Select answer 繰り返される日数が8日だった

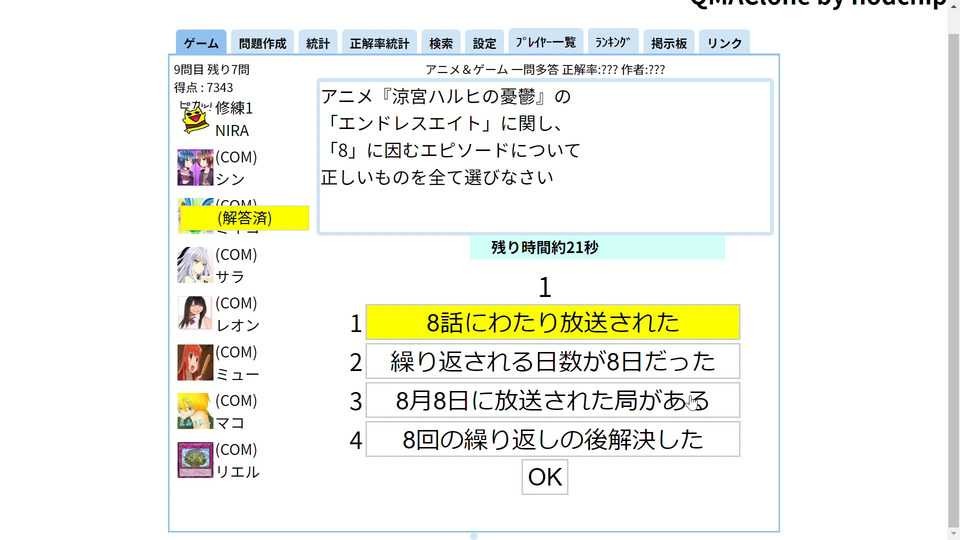553,361
